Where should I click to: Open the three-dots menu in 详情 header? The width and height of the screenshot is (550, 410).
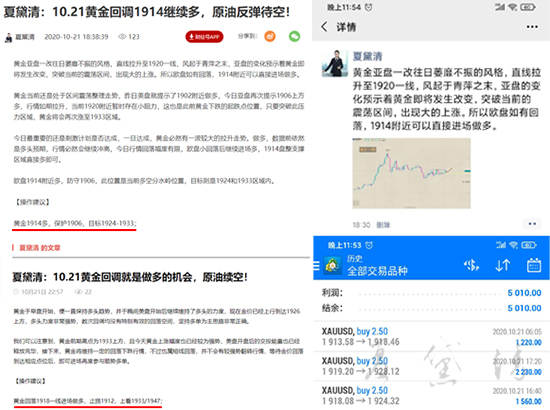pyautogui.click(x=532, y=27)
